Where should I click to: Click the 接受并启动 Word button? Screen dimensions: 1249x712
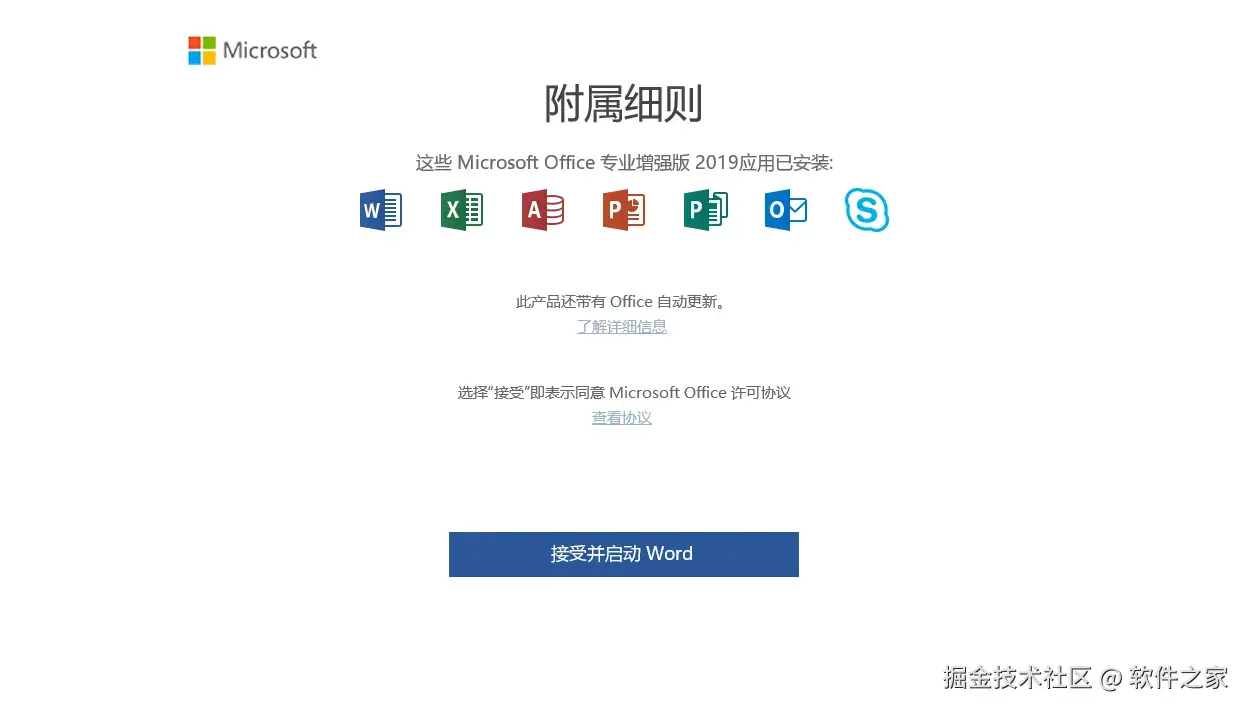[624, 554]
